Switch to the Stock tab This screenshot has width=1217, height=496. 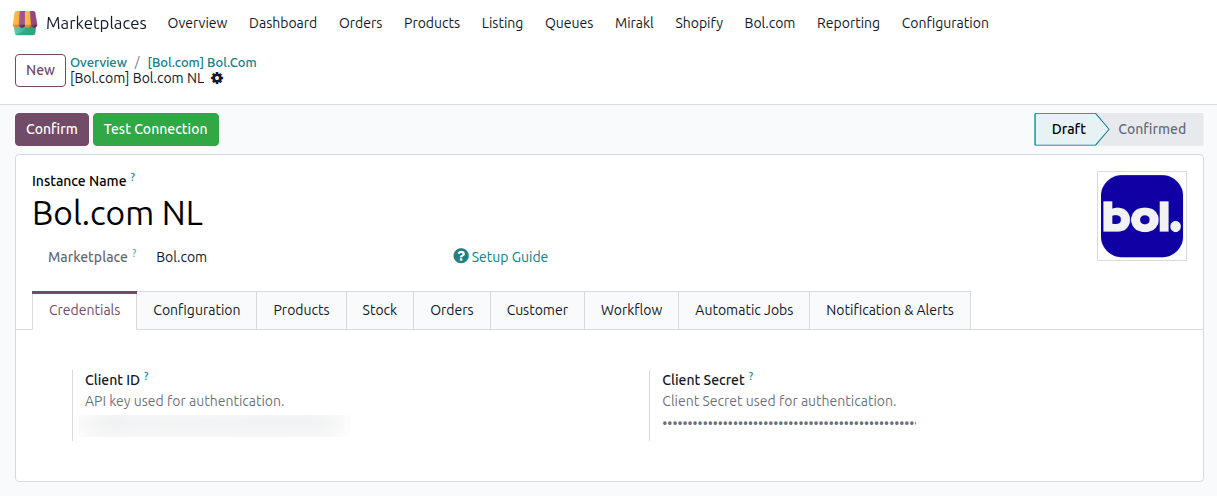(x=380, y=310)
